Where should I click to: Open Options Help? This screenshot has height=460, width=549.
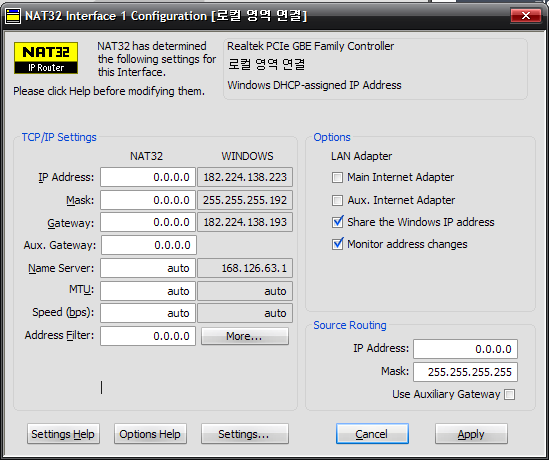pyautogui.click(x=150, y=434)
